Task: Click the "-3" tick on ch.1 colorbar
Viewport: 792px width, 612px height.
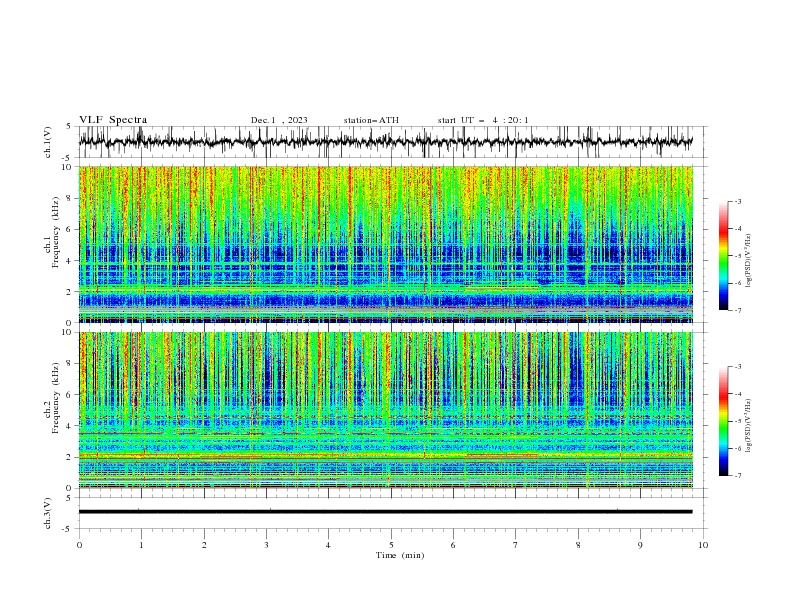Action: [x=738, y=201]
